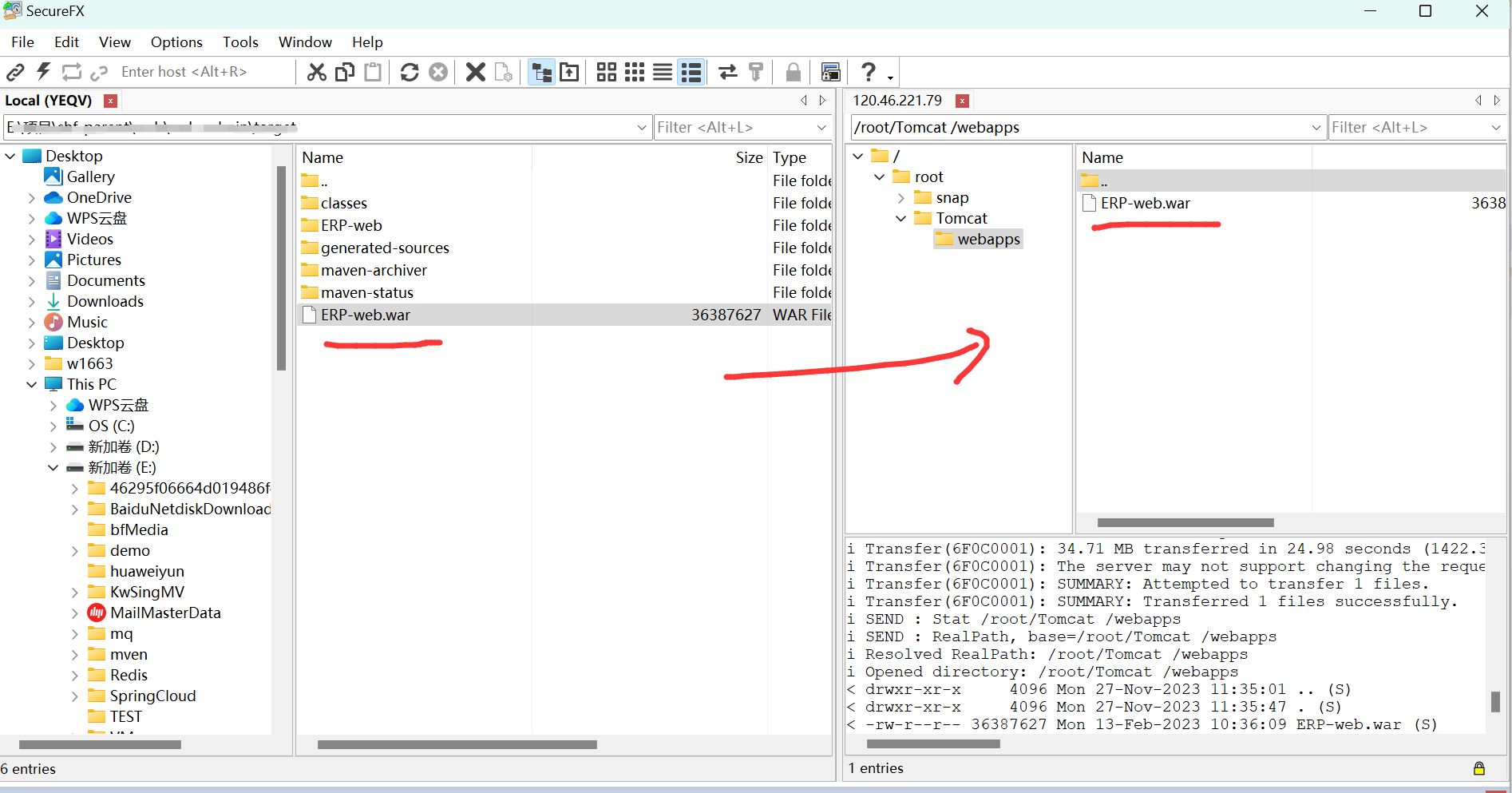Open the local path dropdown
1512x793 pixels.
point(642,128)
